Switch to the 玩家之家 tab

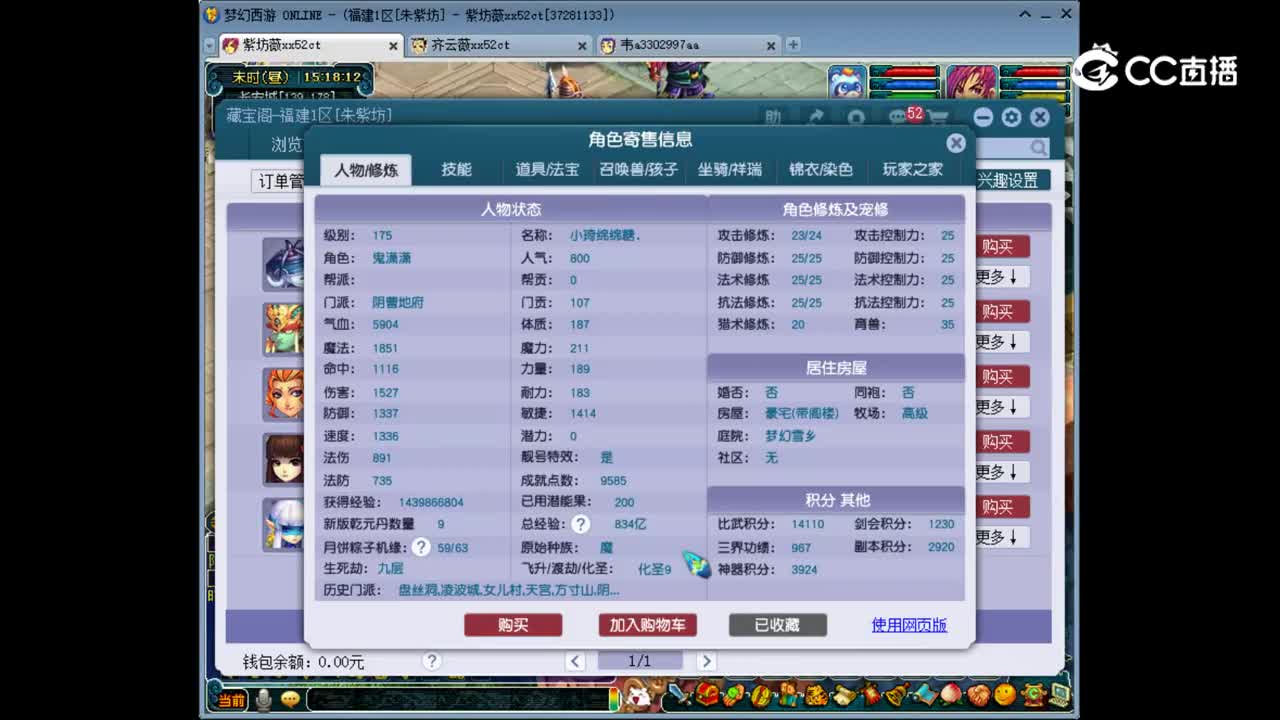[913, 170]
